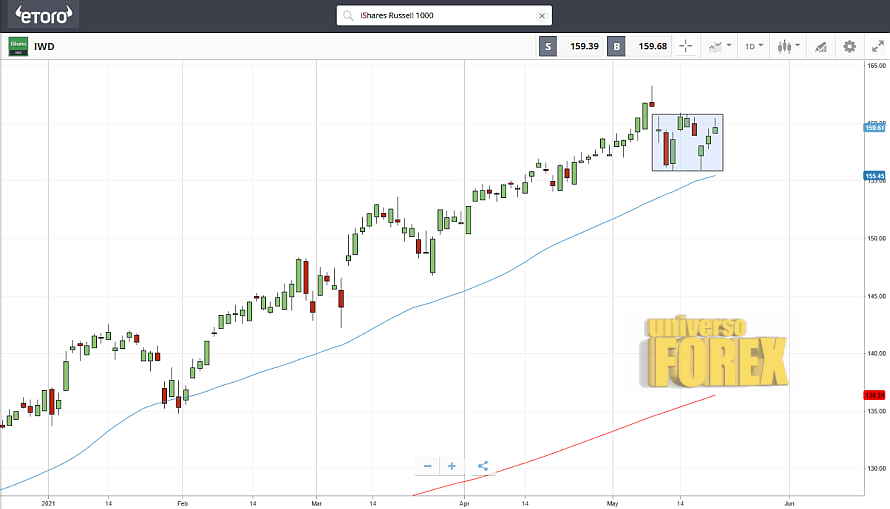Viewport: 890px width, 509px height.
Task: Toggle the crosshair cursor tool
Action: (686, 46)
